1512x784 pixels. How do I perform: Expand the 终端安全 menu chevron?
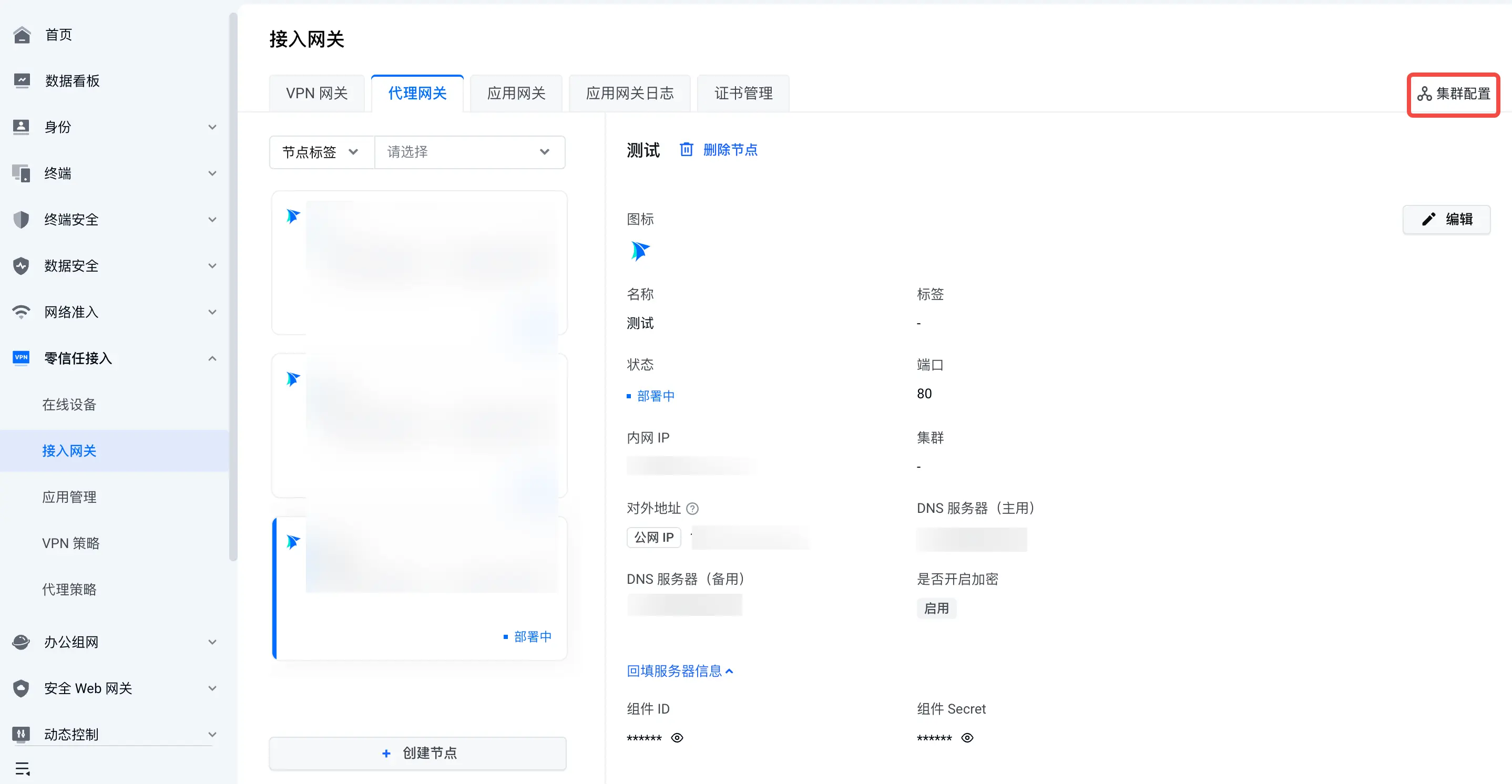pyautogui.click(x=212, y=220)
